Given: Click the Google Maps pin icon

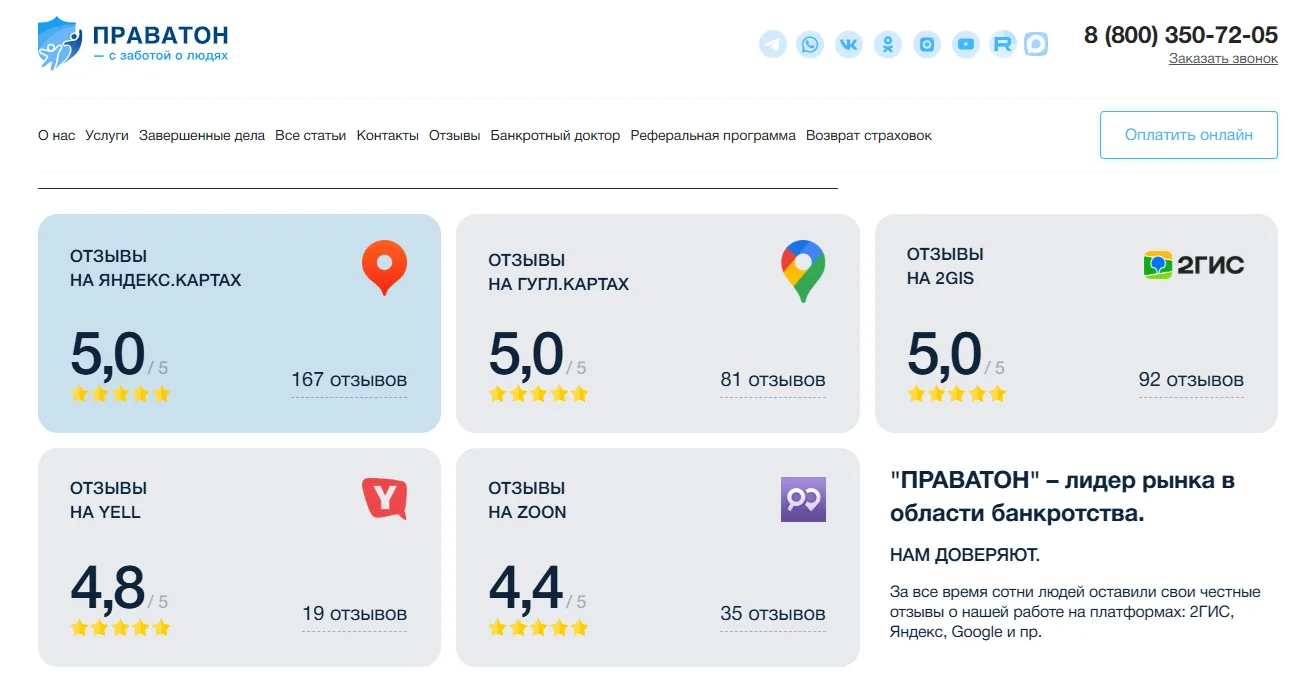Looking at the screenshot, I should click(803, 271).
